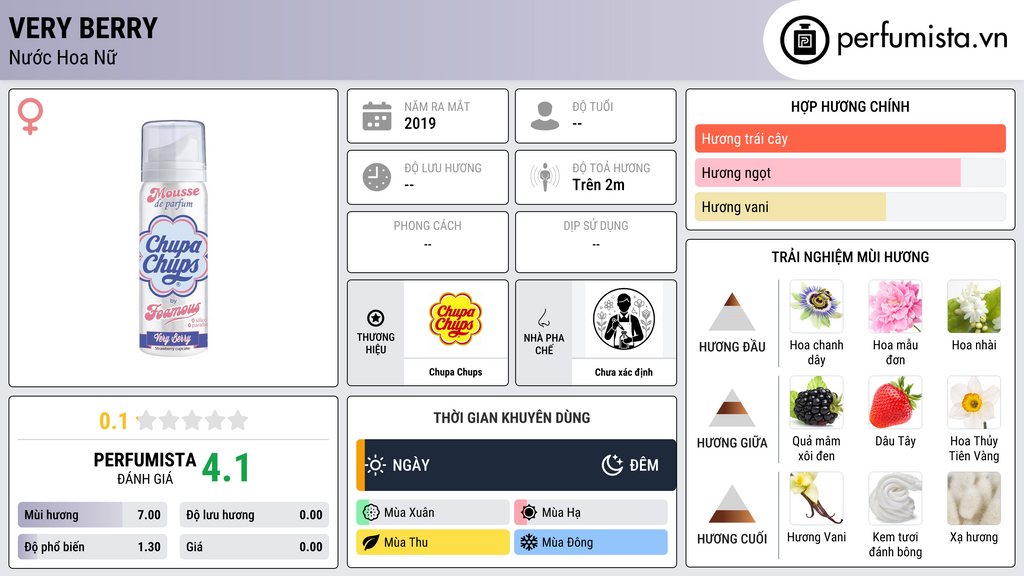Click the 0.1 user rating value
This screenshot has width=1024, height=576.
114,421
